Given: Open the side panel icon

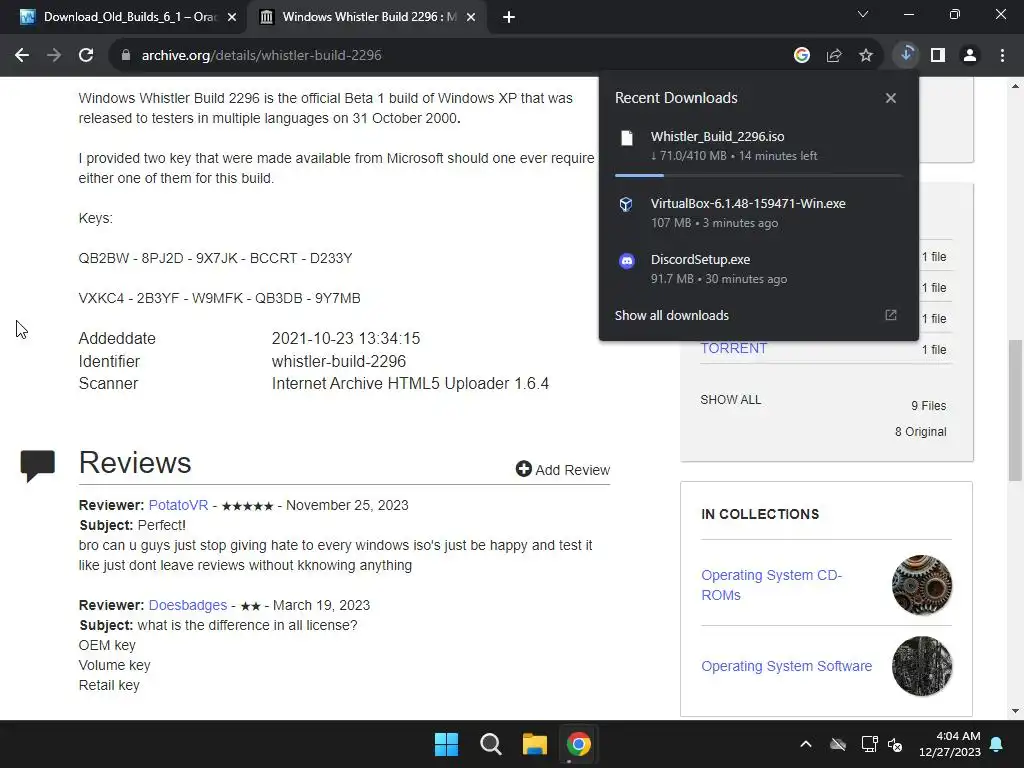Looking at the screenshot, I should [x=938, y=56].
